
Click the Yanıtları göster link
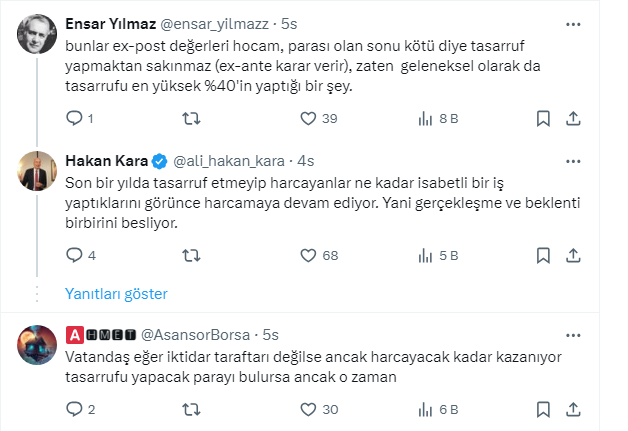[x=116, y=294]
